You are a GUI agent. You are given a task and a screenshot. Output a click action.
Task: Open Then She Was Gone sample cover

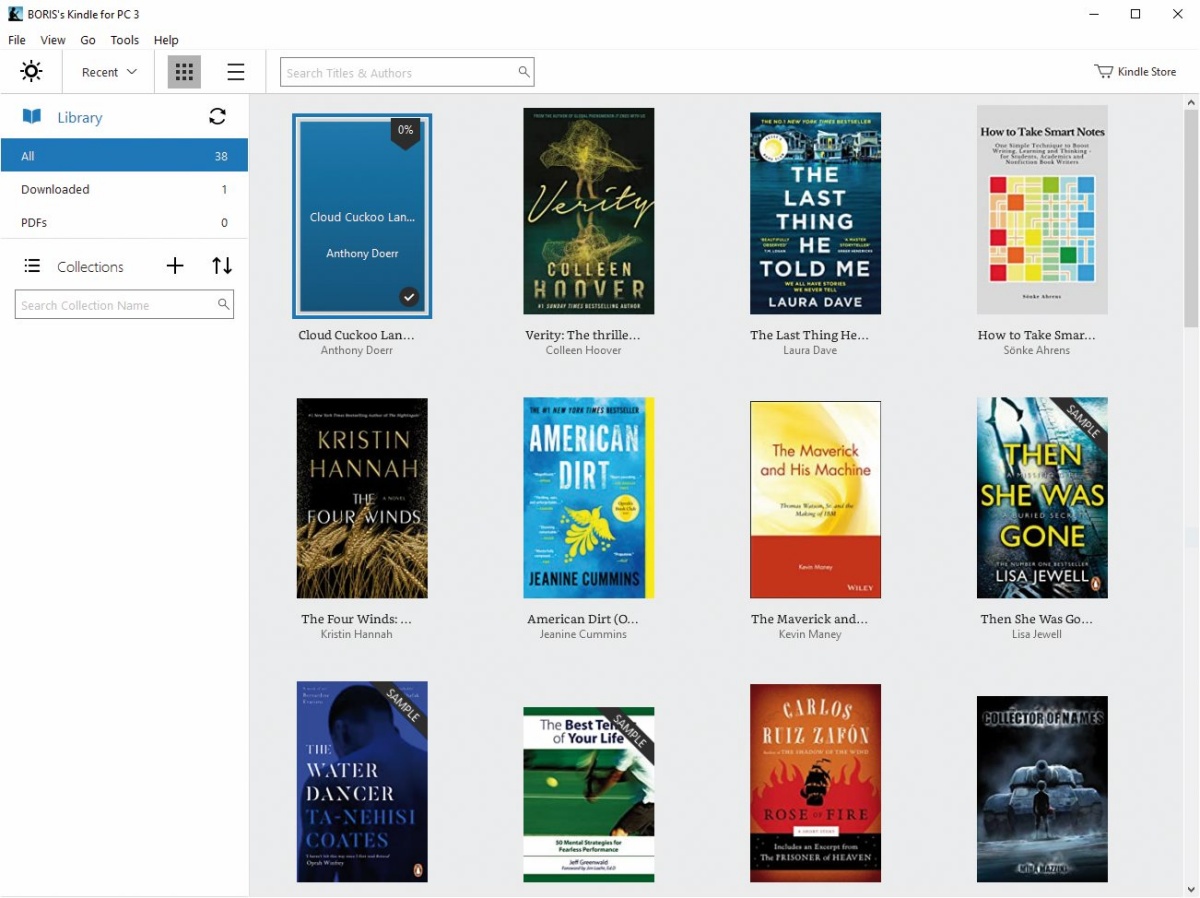[x=1042, y=498]
